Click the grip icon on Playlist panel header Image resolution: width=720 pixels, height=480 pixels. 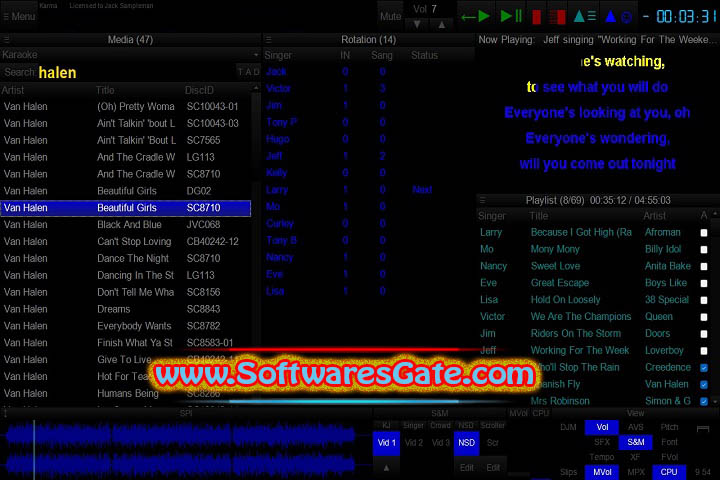(483, 200)
